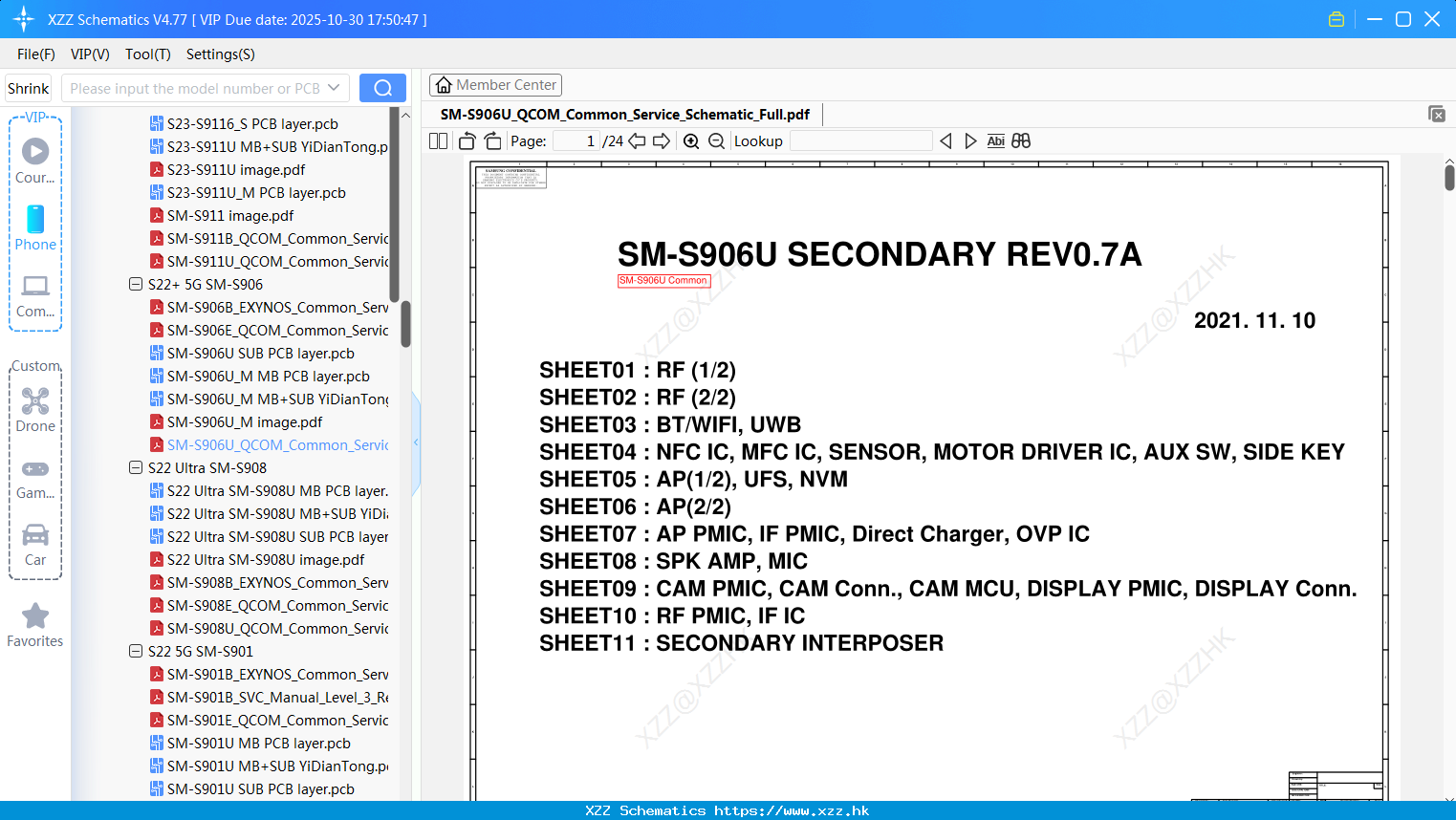Click the gift box icon in title bar
This screenshot has width=1456, height=820.
point(1336,19)
